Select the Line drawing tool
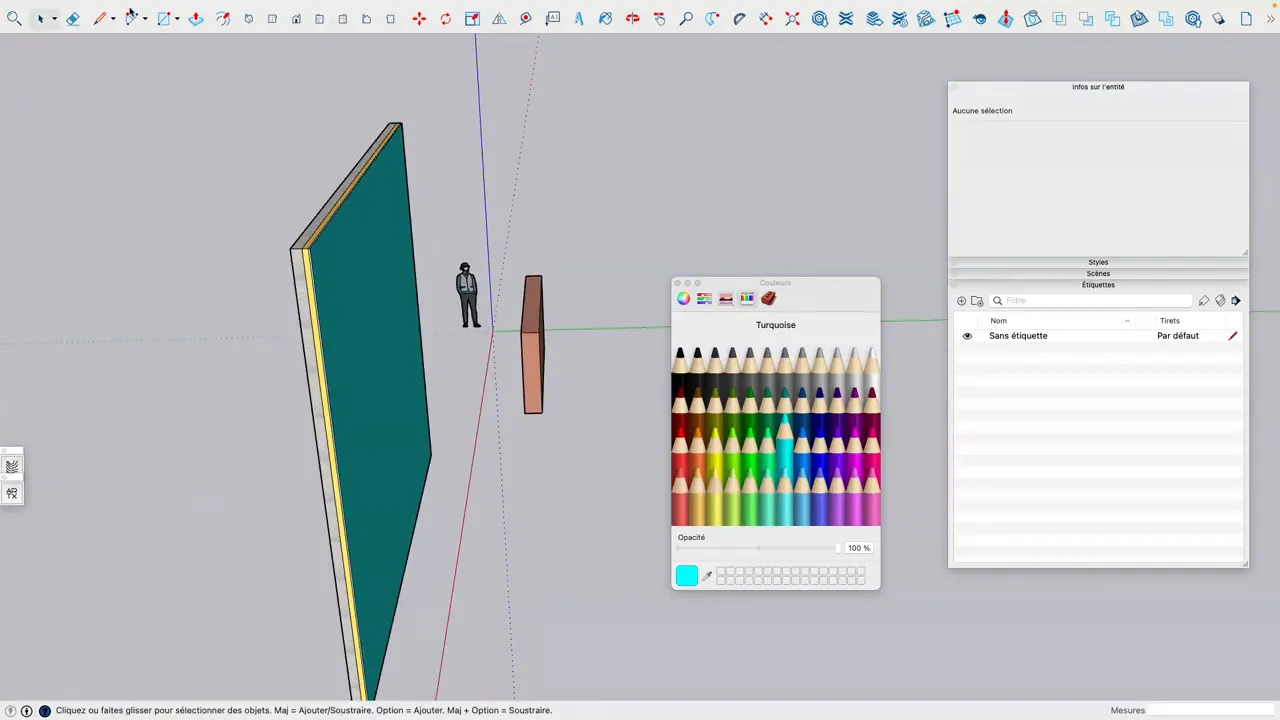This screenshot has height=720, width=1280. (x=100, y=18)
